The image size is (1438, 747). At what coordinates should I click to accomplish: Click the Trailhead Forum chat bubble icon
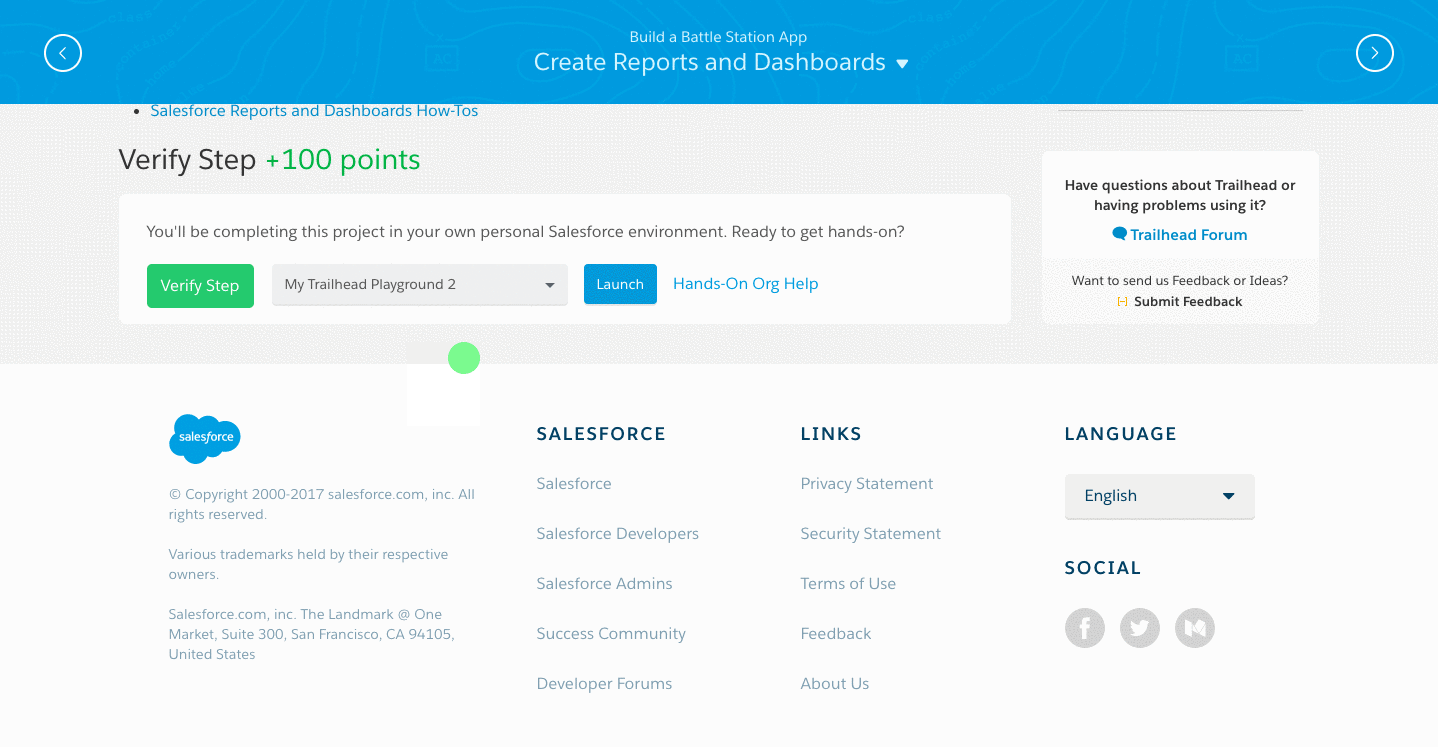[x=1120, y=234]
